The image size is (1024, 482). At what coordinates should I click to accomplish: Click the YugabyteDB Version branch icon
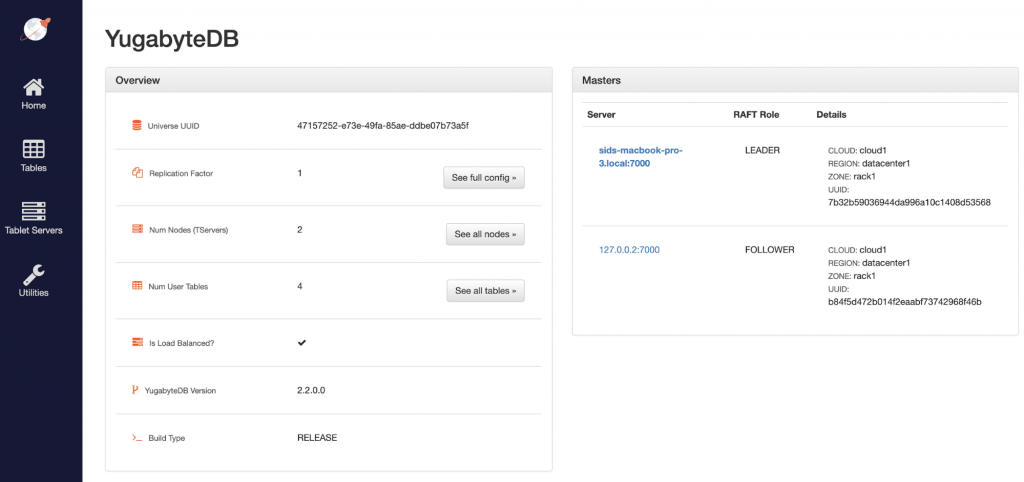click(136, 390)
